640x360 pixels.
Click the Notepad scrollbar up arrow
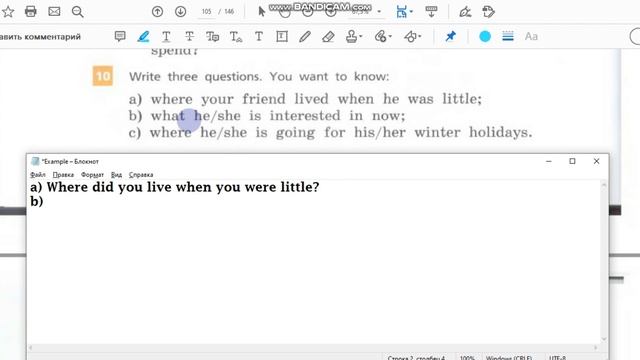tap(604, 185)
